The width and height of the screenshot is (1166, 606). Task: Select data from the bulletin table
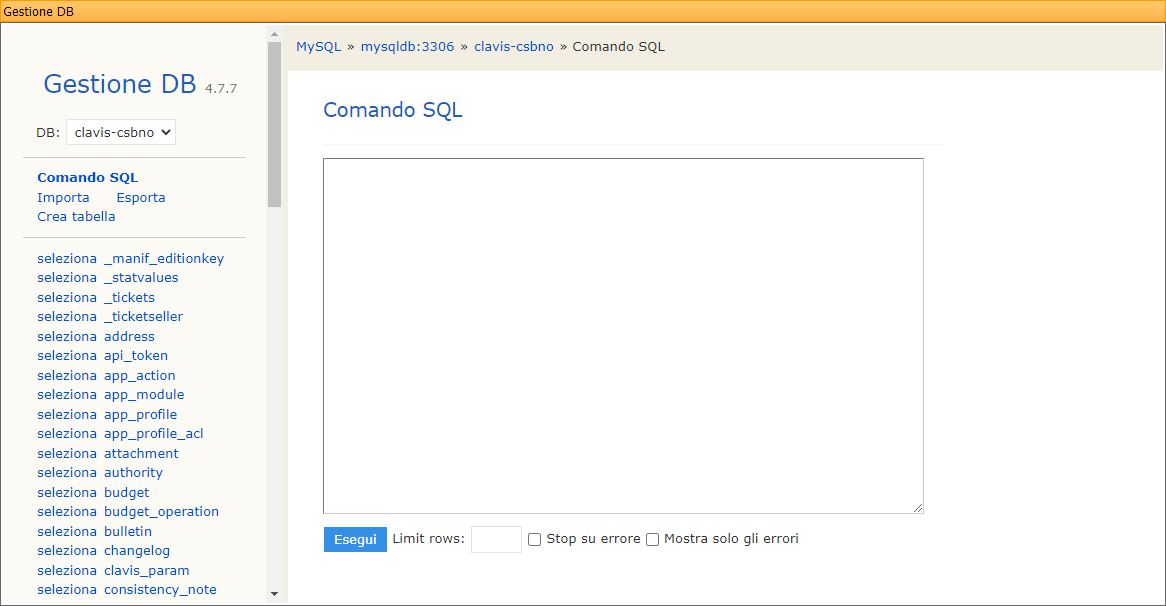(67, 531)
